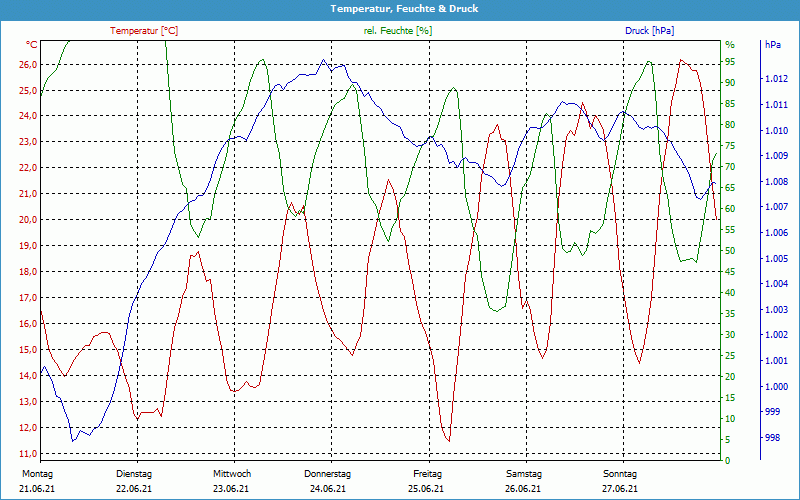Click the 999 pressure axis value
The width and height of the screenshot is (800, 500).
point(772,412)
